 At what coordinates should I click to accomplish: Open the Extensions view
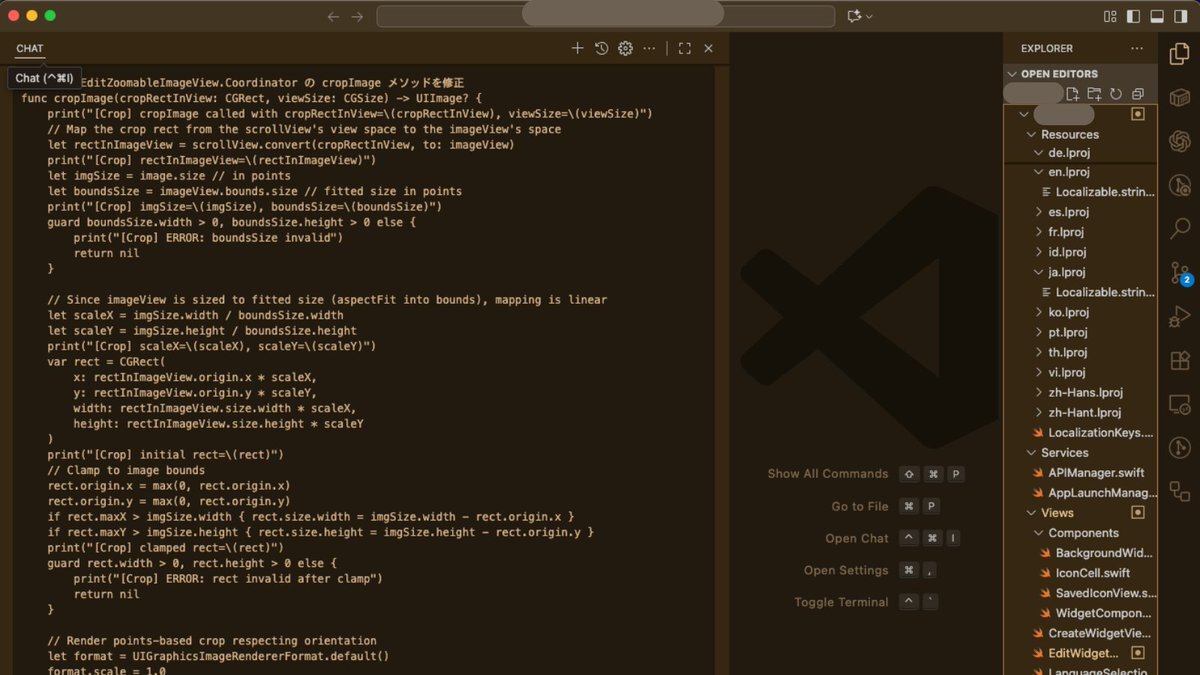click(x=1179, y=361)
